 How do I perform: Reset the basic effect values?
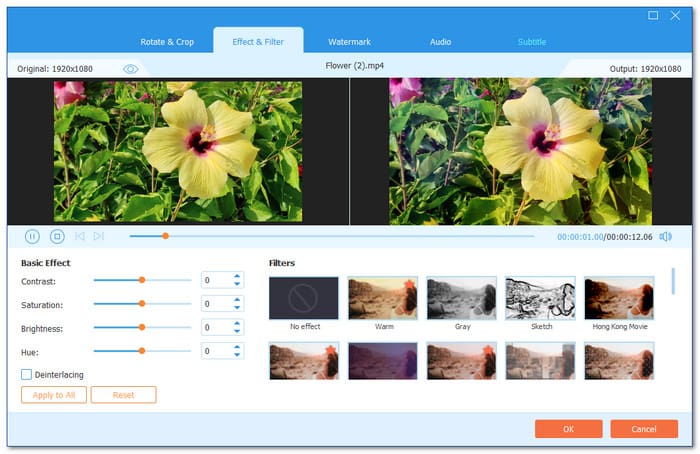[x=123, y=395]
